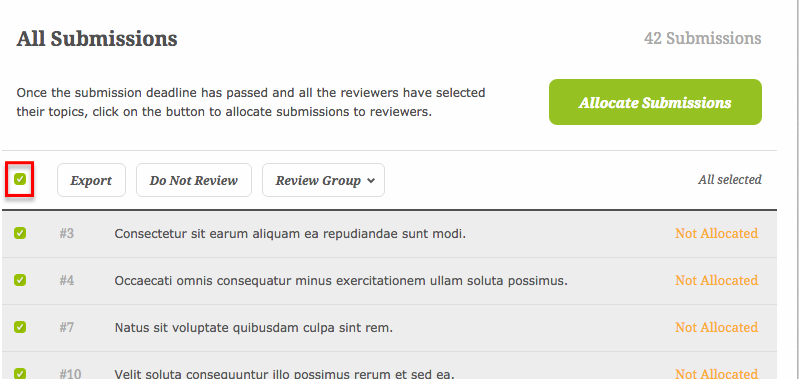Click the 42 Submissions count label
This screenshot has height=379, width=799.
click(703, 38)
